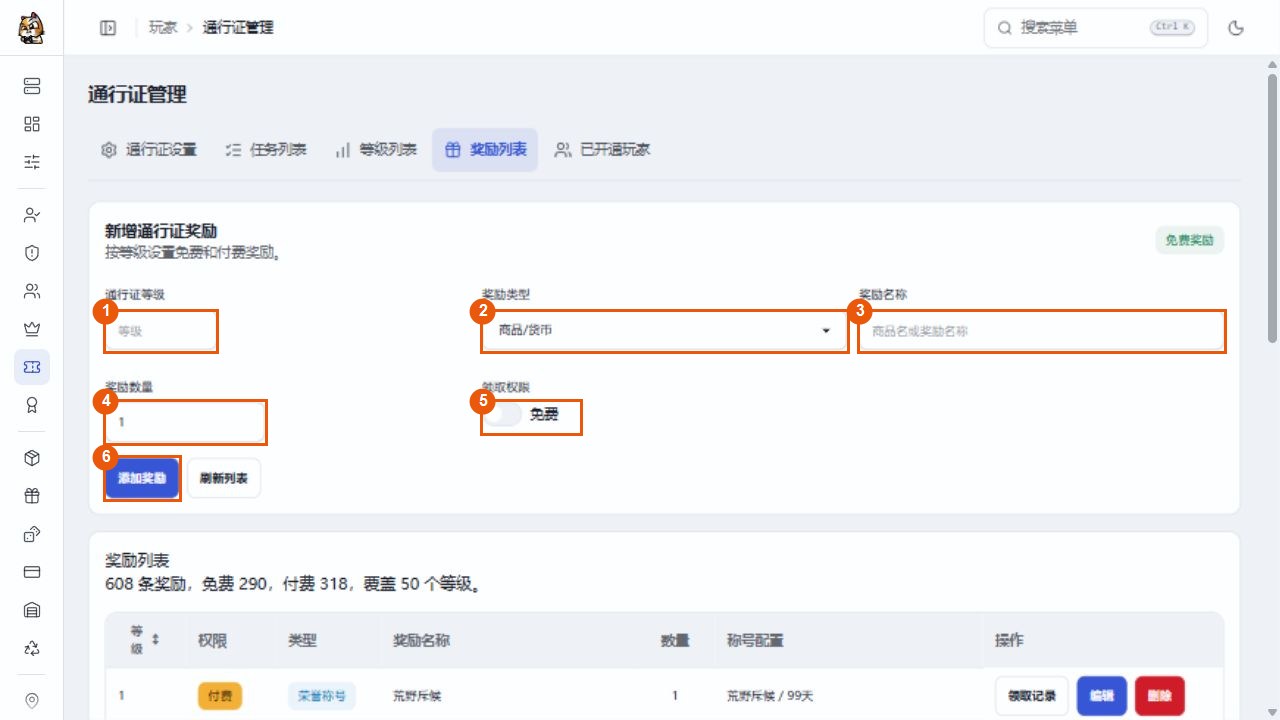
Task: Click the 搜索菜单 search box
Action: click(1096, 28)
